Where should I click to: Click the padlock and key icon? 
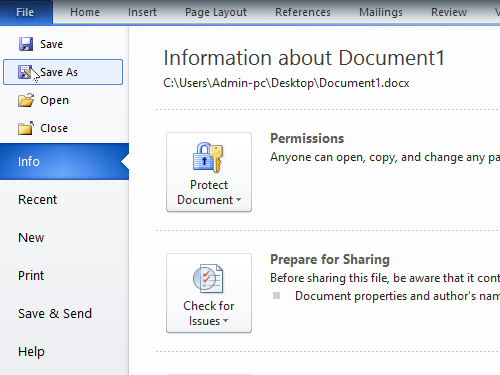(x=208, y=157)
